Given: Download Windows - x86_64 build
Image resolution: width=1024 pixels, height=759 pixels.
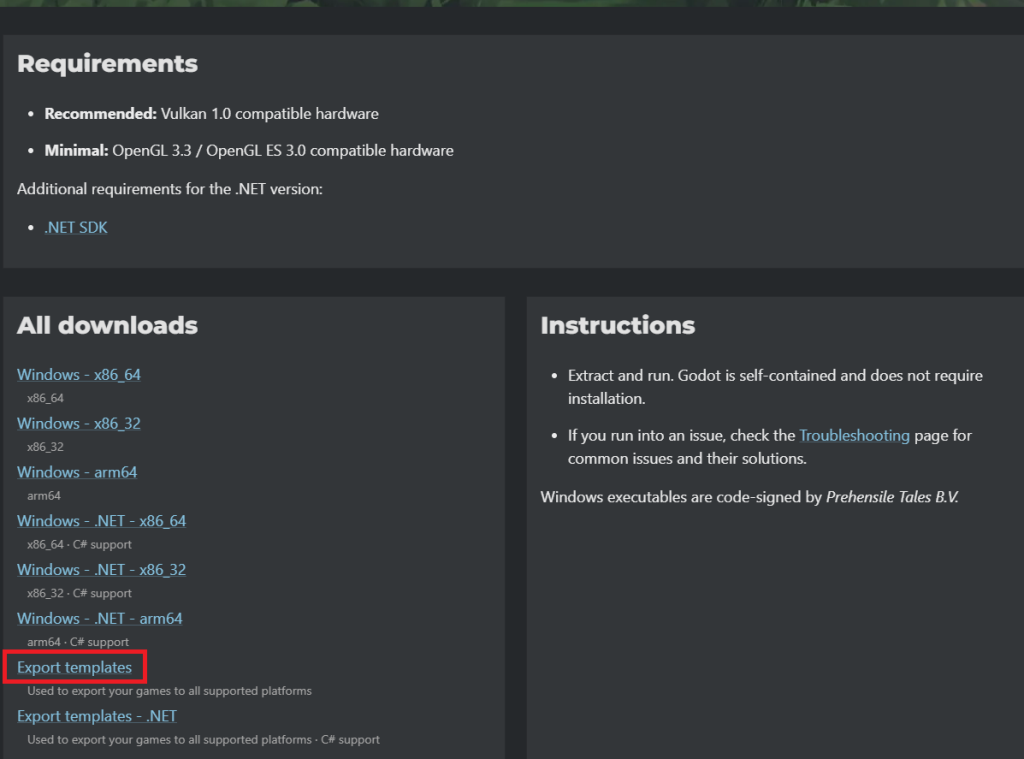Looking at the screenshot, I should tap(78, 374).
